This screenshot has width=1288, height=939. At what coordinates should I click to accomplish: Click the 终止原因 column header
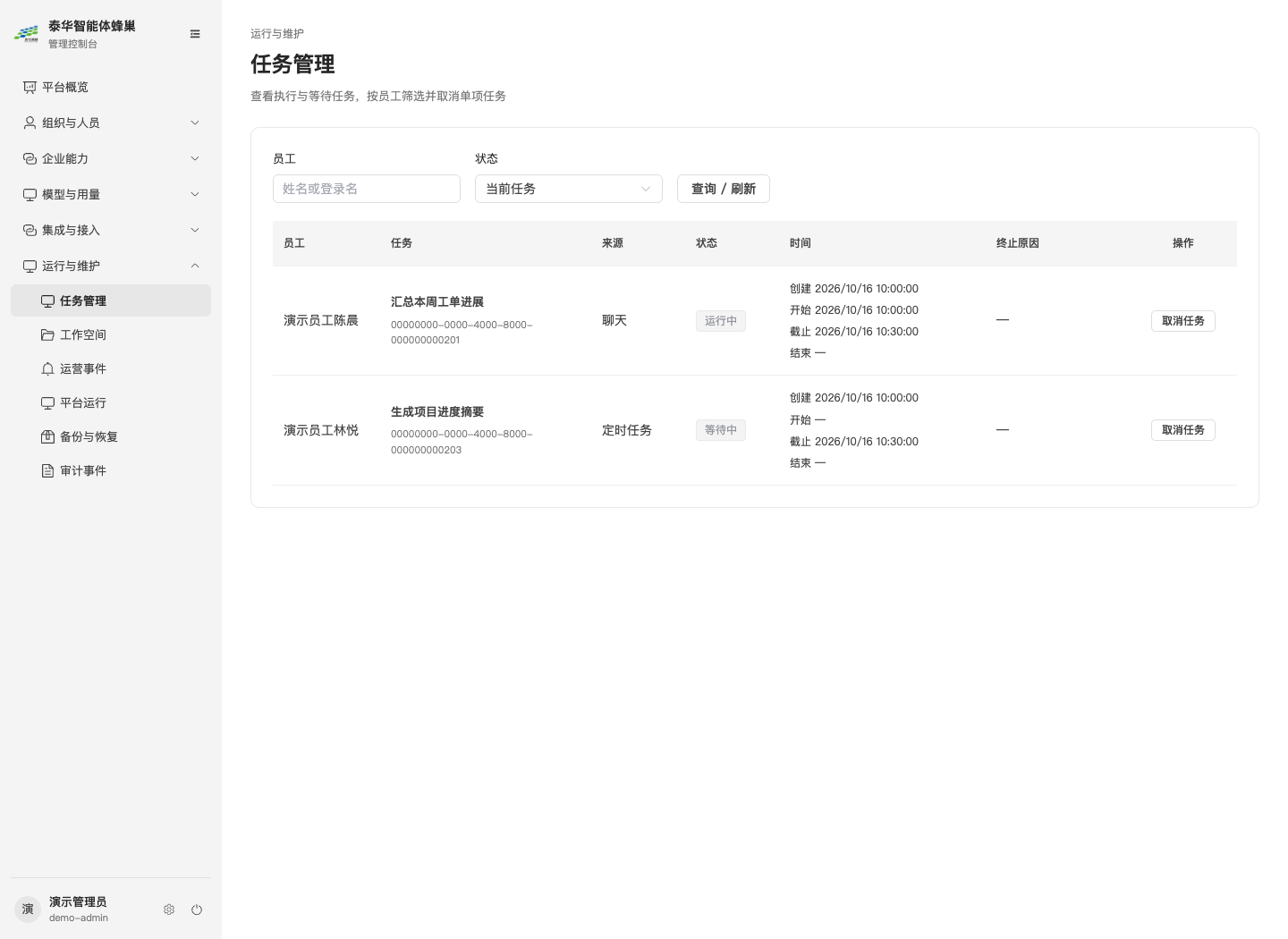1018,243
